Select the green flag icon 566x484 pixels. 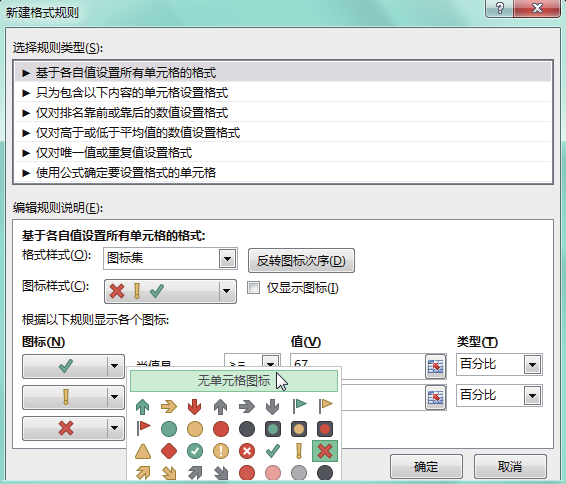click(x=299, y=406)
